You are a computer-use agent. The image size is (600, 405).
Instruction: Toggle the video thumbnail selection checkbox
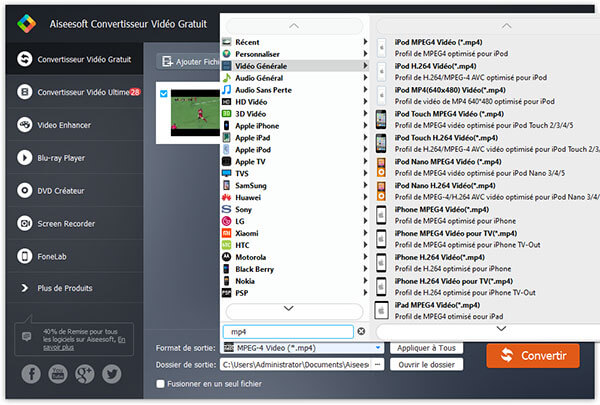pyautogui.click(x=164, y=94)
